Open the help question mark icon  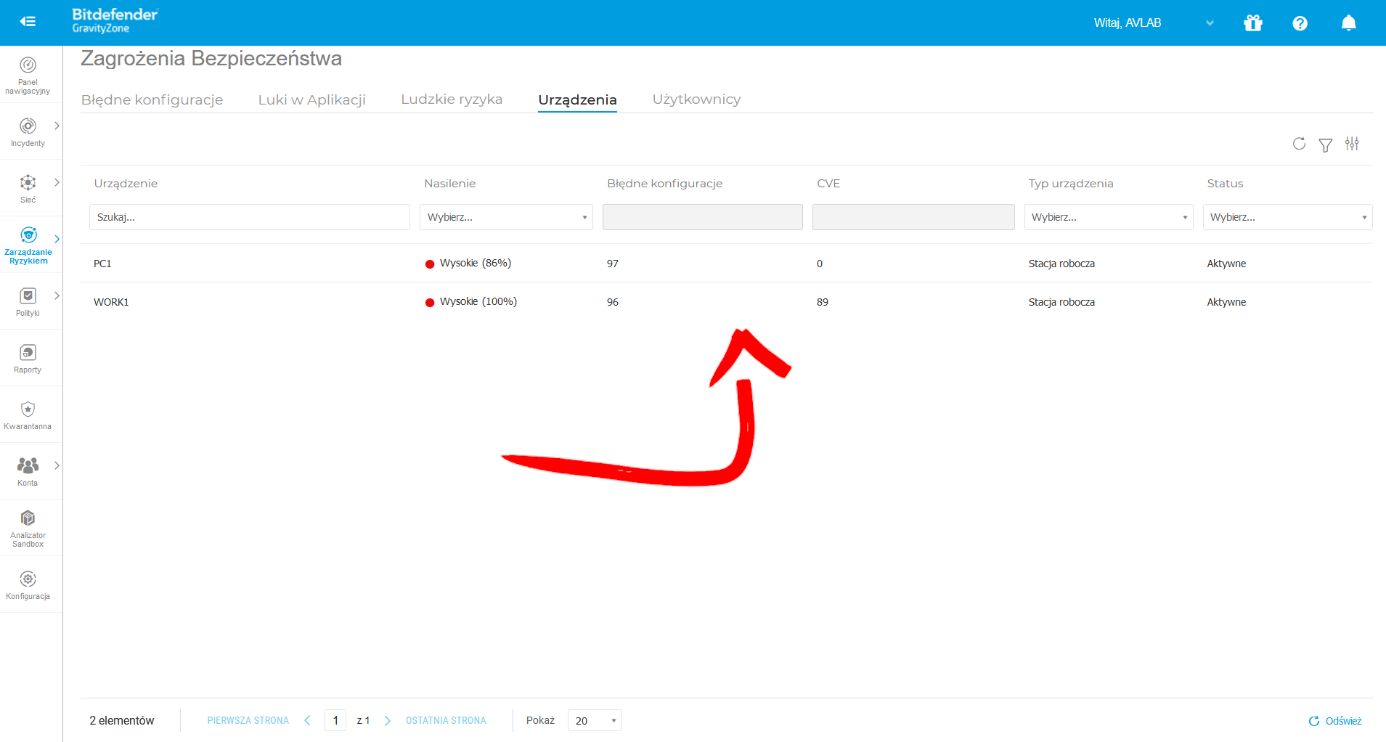coord(1300,23)
